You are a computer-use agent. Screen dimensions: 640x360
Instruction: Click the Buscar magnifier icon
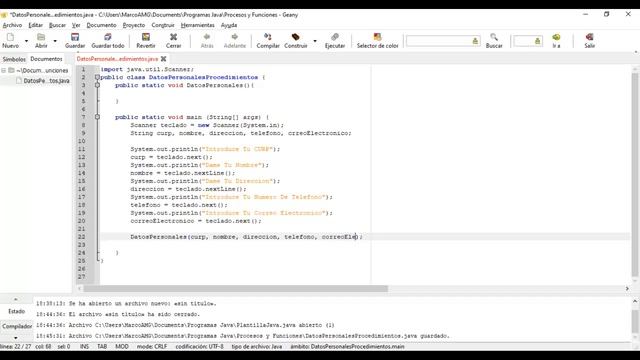(x=494, y=38)
